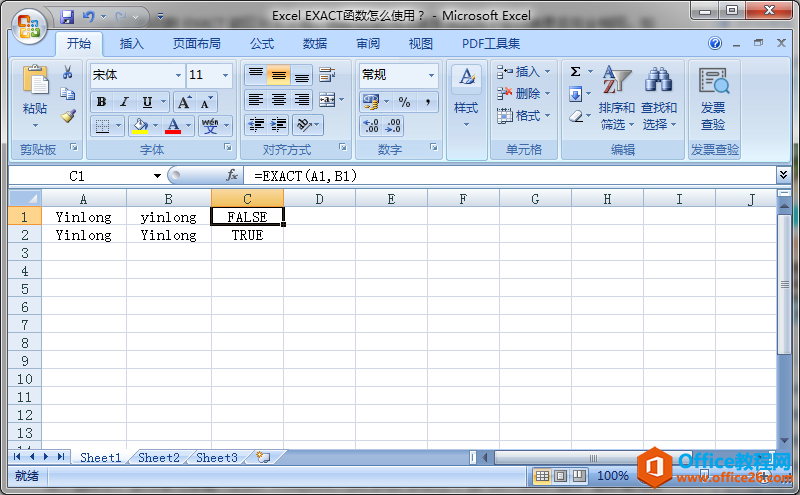Switch to the 页面布局 ribbon tab
This screenshot has height=495, width=800.
(x=196, y=43)
